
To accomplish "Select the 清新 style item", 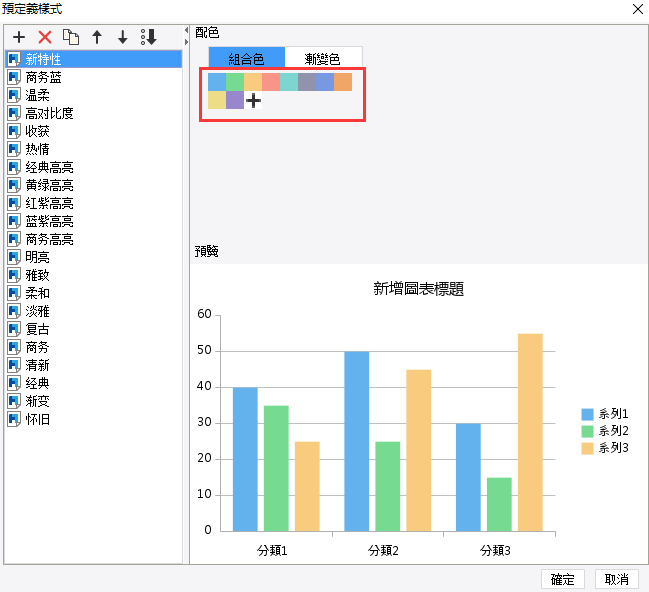I will click(94, 365).
